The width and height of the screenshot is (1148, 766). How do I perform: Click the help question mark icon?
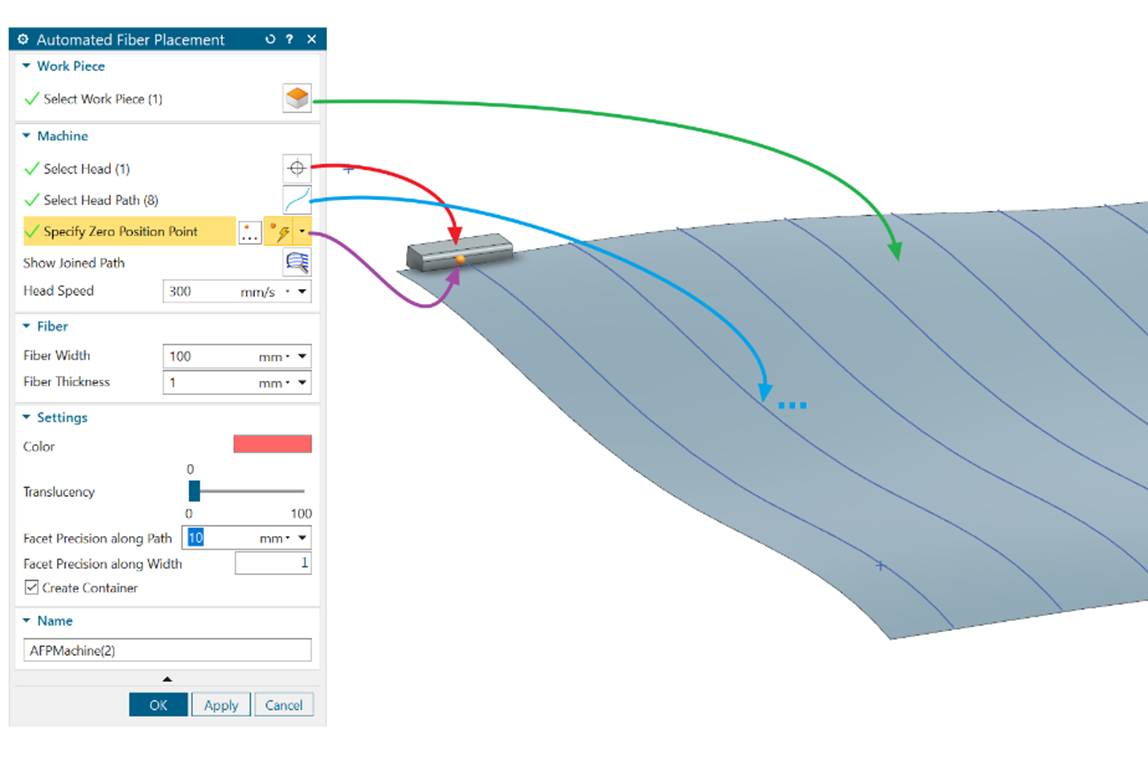coord(290,39)
